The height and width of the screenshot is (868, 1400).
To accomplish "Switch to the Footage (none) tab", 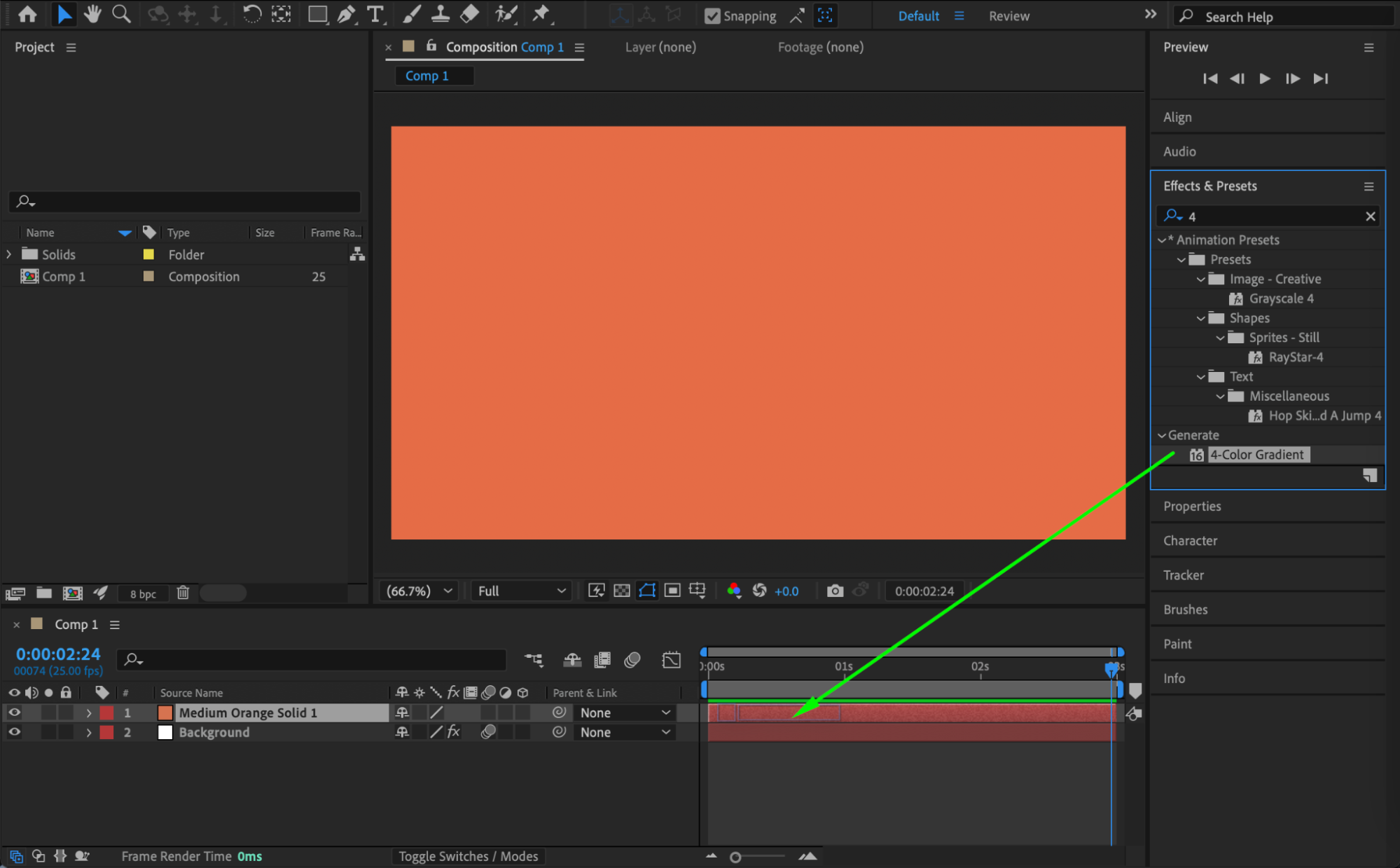I will click(820, 47).
